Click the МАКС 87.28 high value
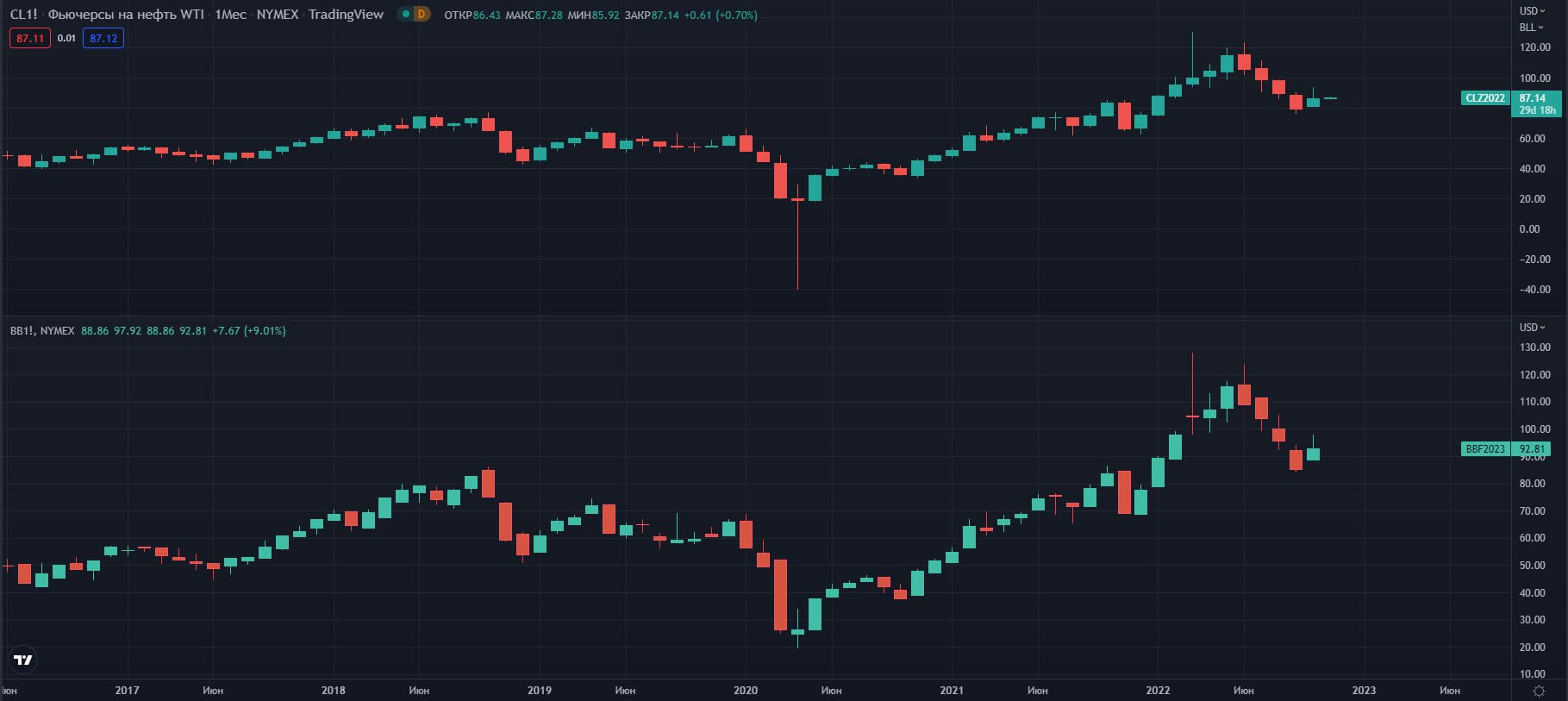 coord(534,15)
